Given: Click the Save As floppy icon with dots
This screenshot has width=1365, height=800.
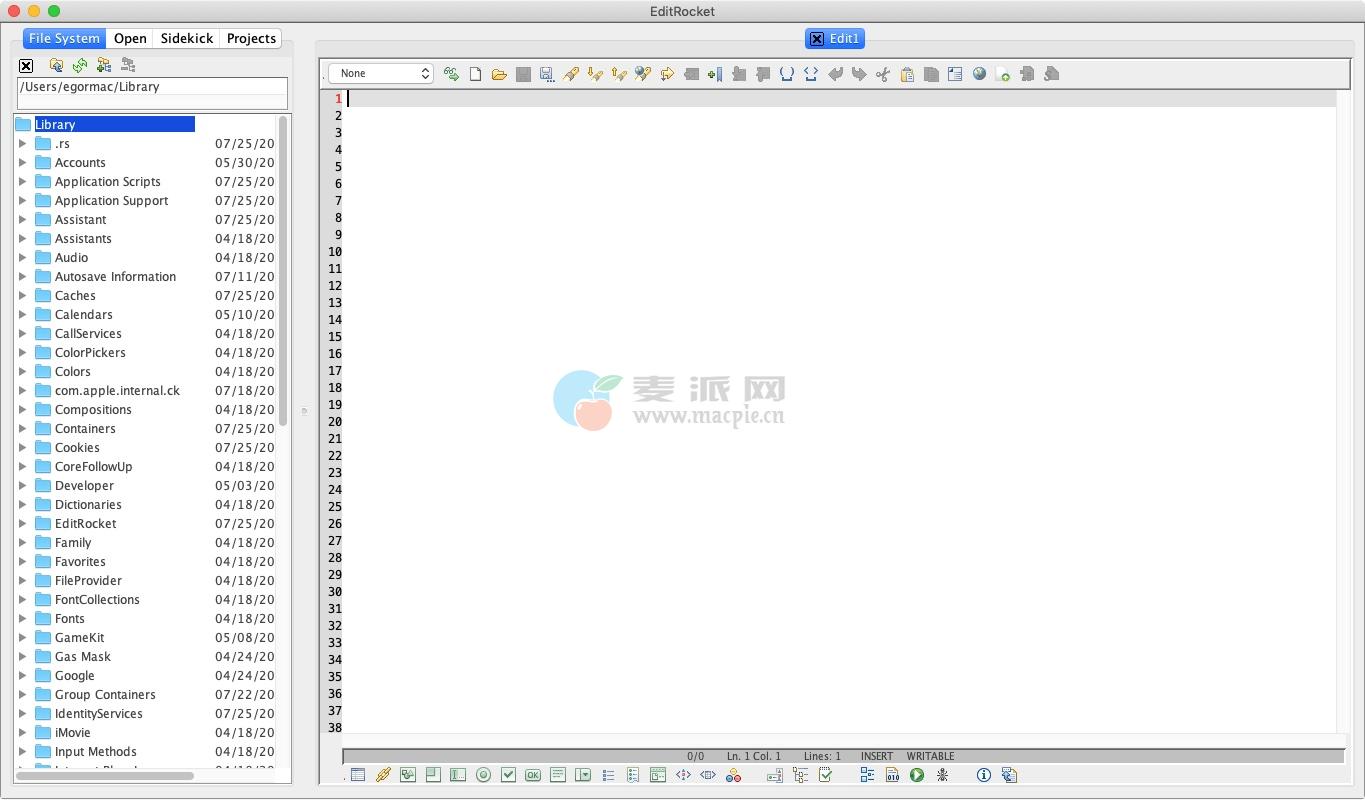Looking at the screenshot, I should [547, 74].
